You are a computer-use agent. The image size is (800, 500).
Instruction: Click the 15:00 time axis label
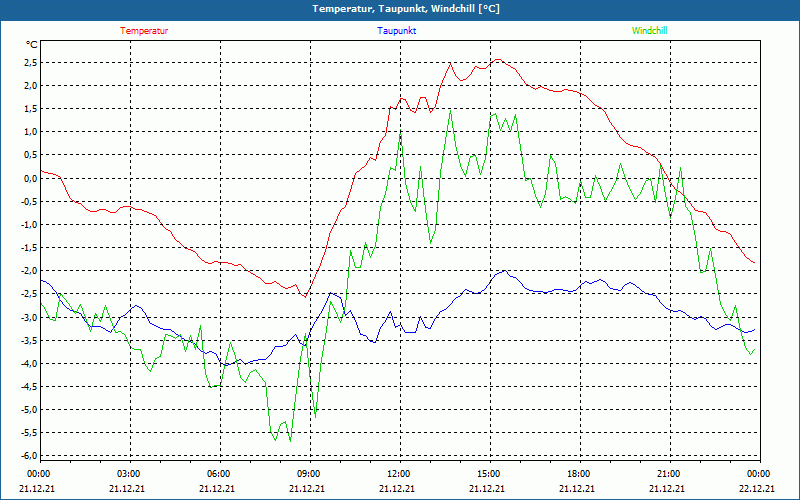[x=488, y=474]
